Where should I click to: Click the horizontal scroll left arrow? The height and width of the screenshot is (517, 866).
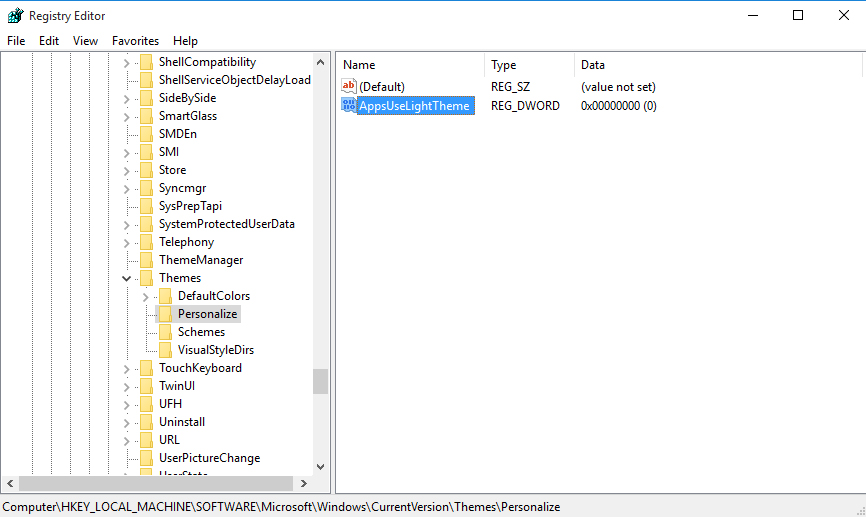(x=10, y=483)
